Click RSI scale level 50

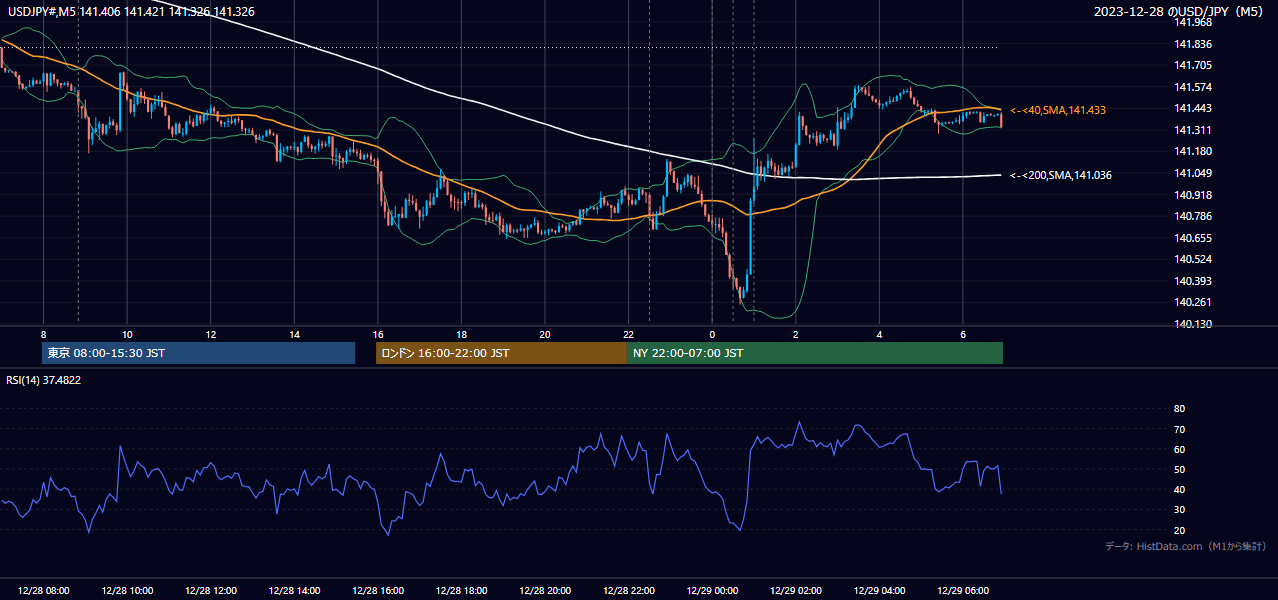(x=1179, y=469)
